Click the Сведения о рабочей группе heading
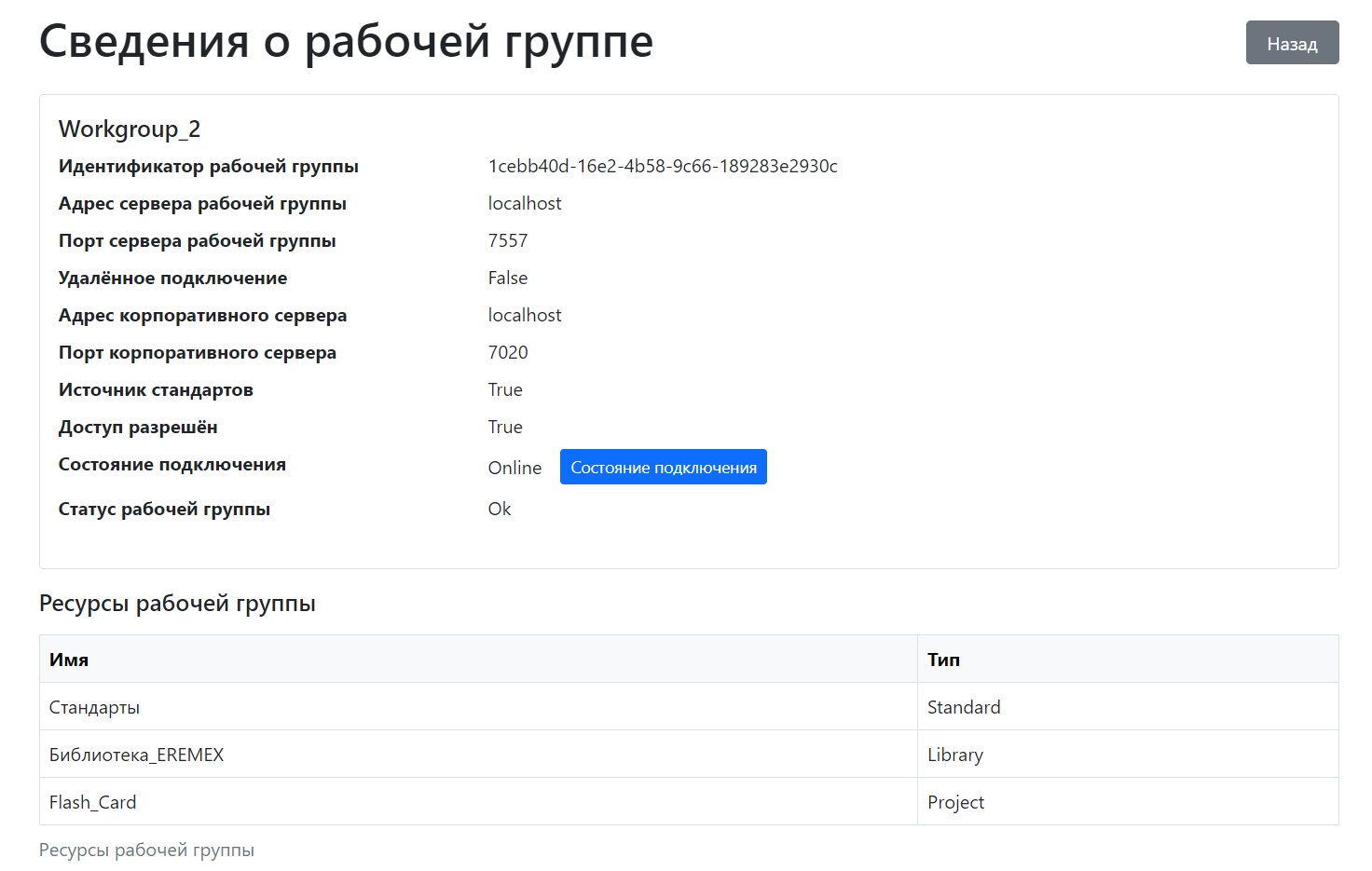The height and width of the screenshot is (871, 1372). tap(346, 42)
